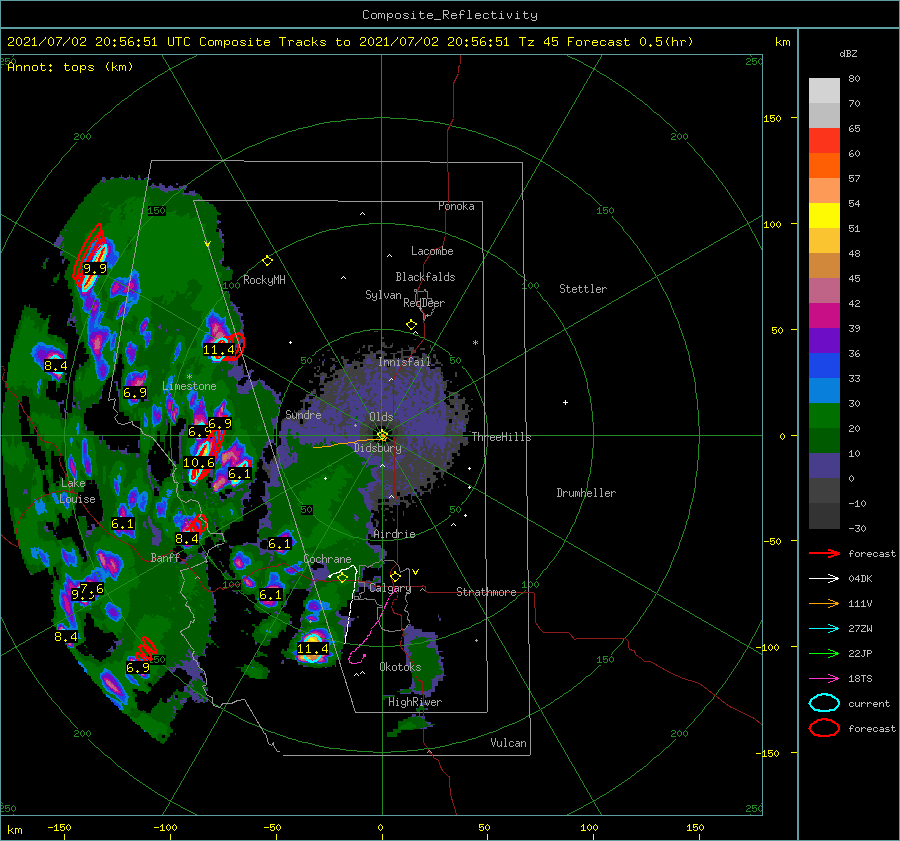Click the red 65 dBZ color swatch
This screenshot has height=841, width=900.
(x=824, y=140)
